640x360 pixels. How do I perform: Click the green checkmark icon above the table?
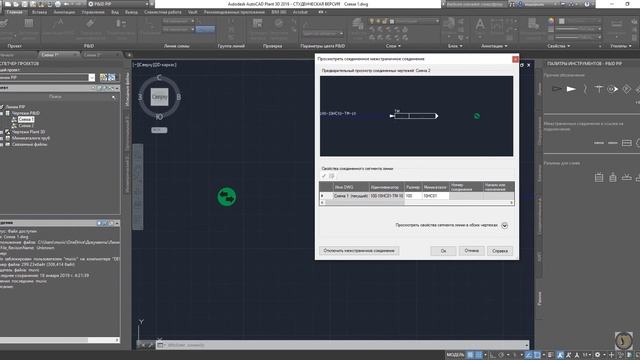tap(324, 176)
